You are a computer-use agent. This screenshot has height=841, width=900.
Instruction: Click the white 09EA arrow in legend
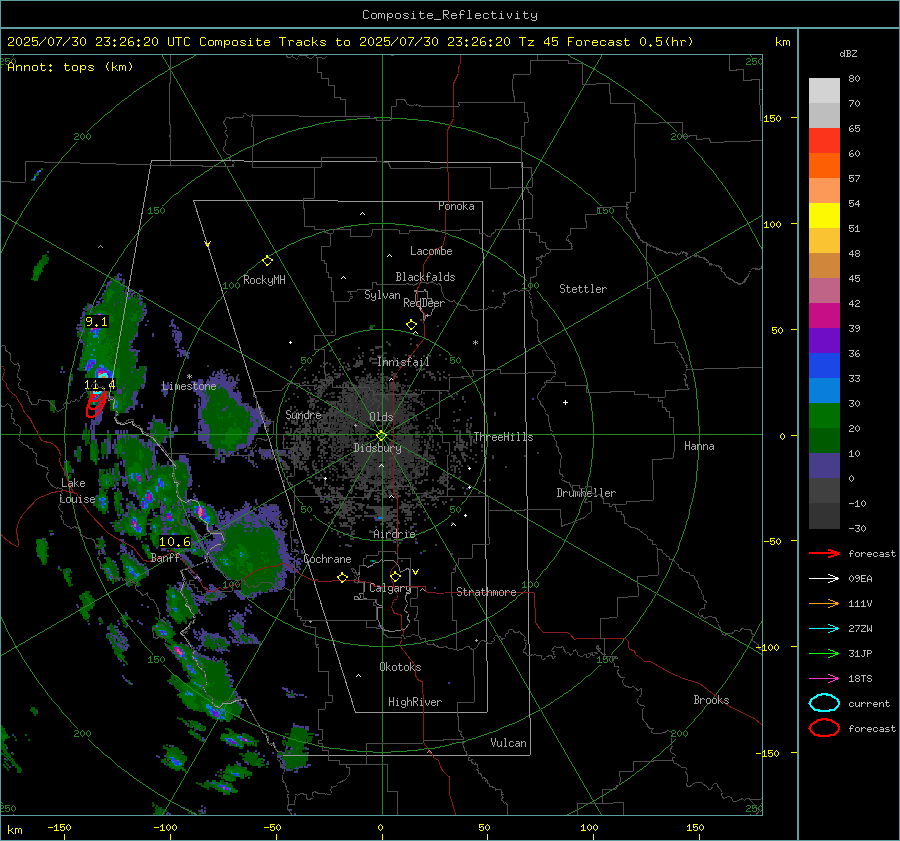click(824, 579)
